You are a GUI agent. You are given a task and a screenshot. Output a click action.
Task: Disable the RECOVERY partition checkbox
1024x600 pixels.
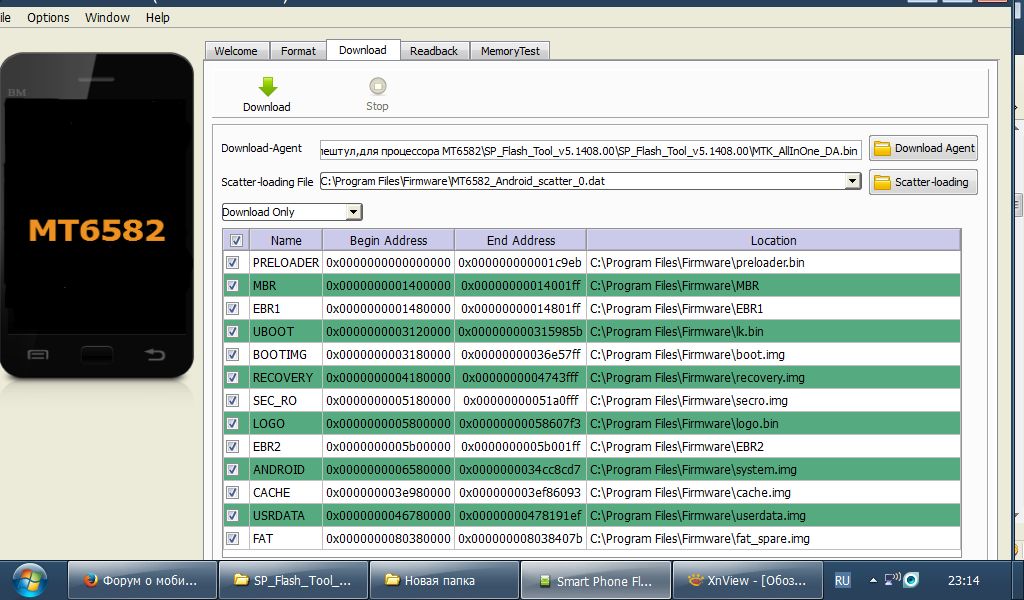pos(233,377)
